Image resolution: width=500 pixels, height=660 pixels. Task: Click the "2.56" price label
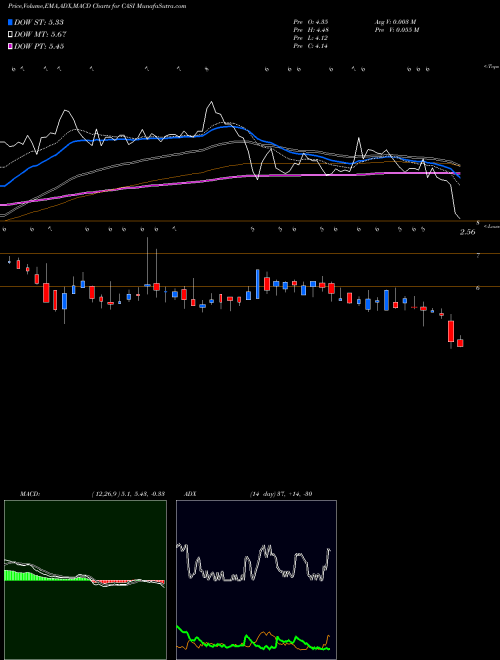(x=467, y=232)
